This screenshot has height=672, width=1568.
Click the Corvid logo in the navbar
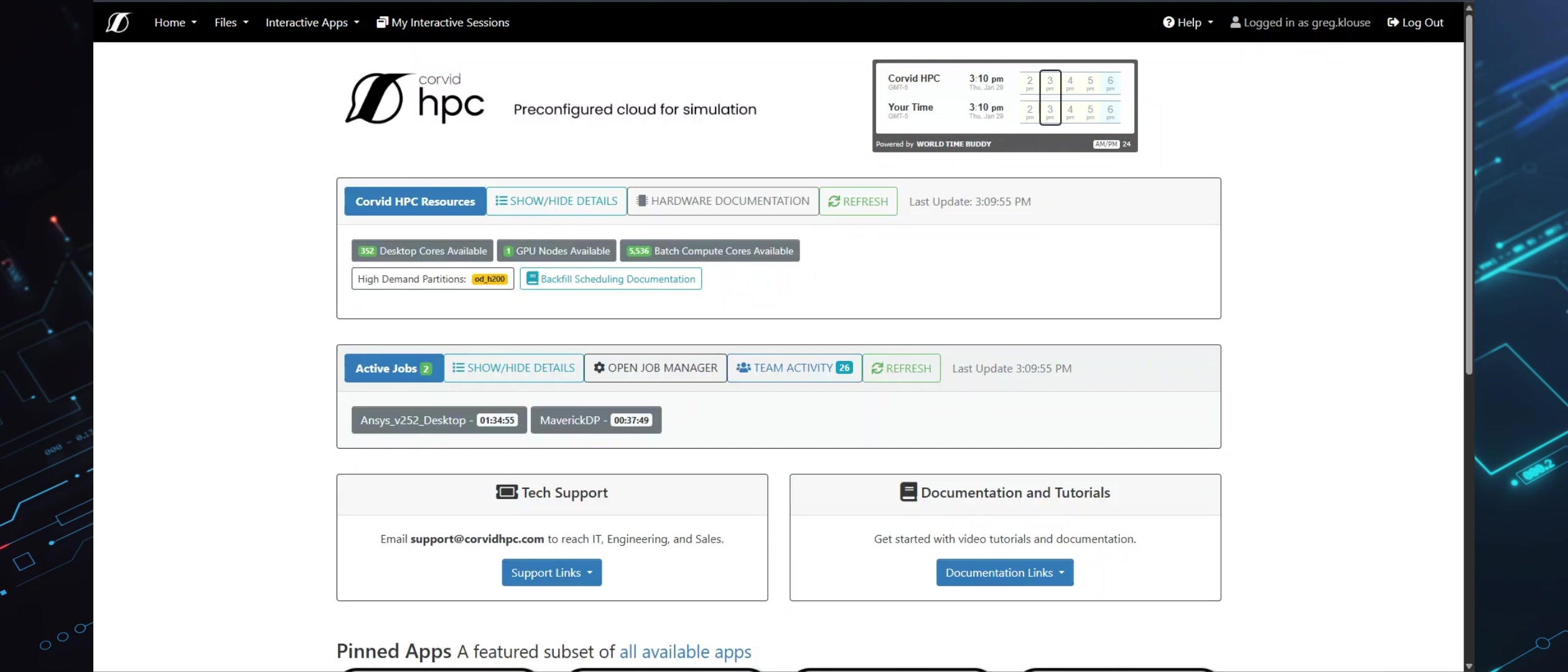[118, 22]
